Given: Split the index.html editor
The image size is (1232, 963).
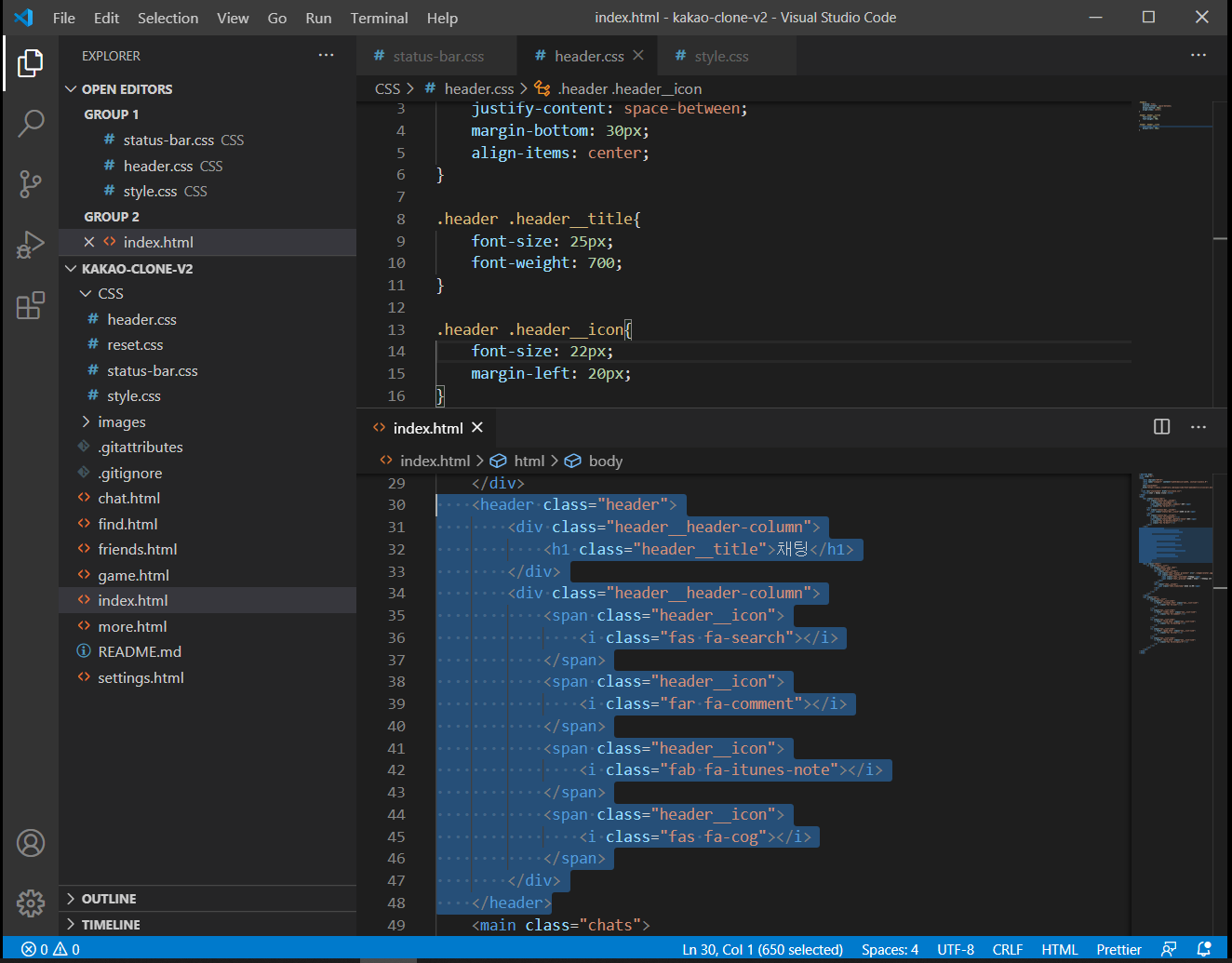Looking at the screenshot, I should (1162, 427).
